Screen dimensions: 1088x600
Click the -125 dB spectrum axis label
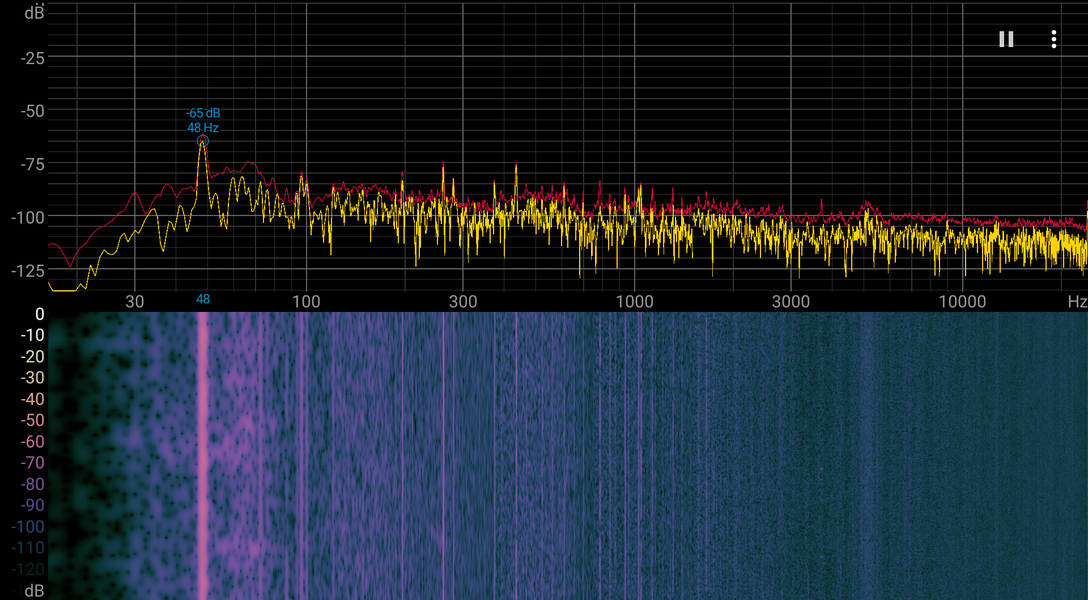click(28, 270)
